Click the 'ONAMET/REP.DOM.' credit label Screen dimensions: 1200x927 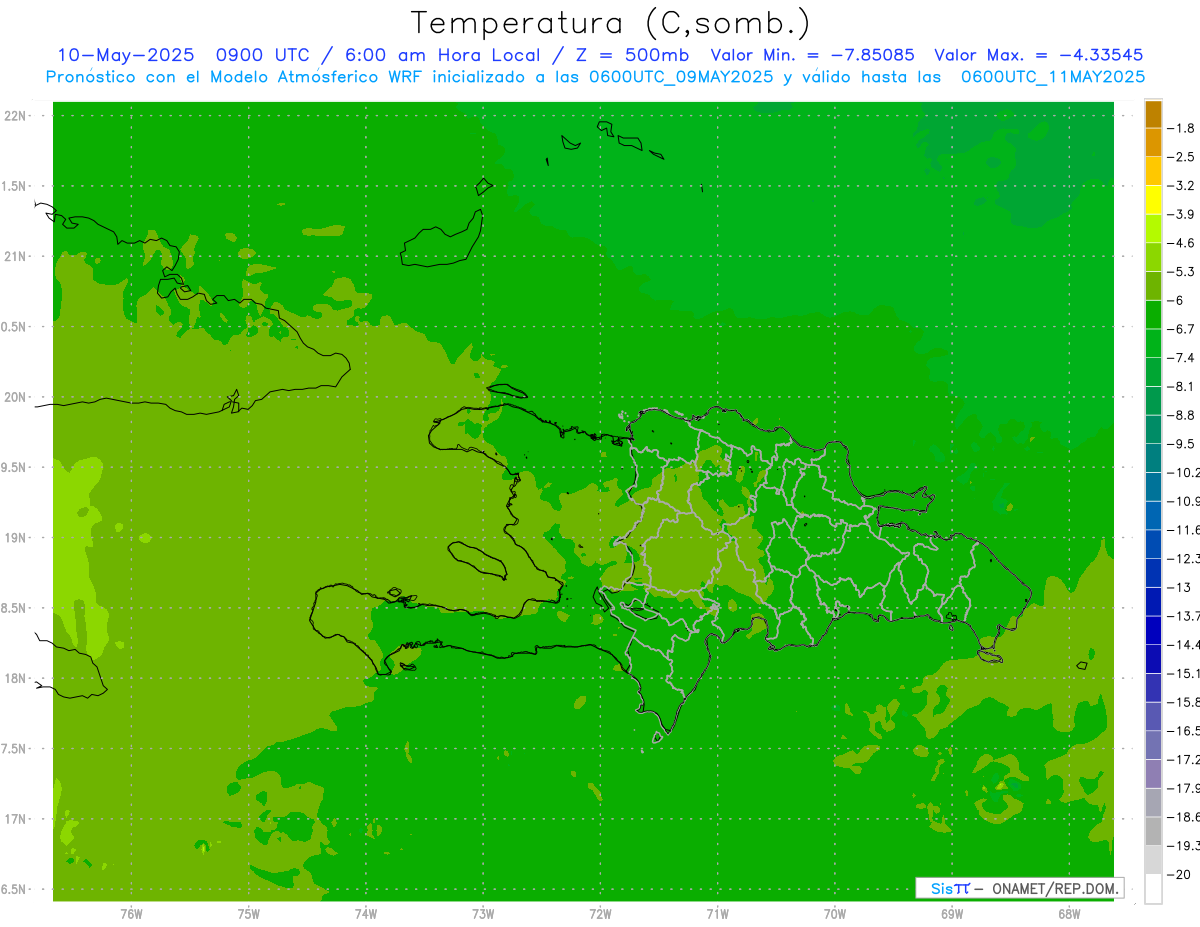1055,888
